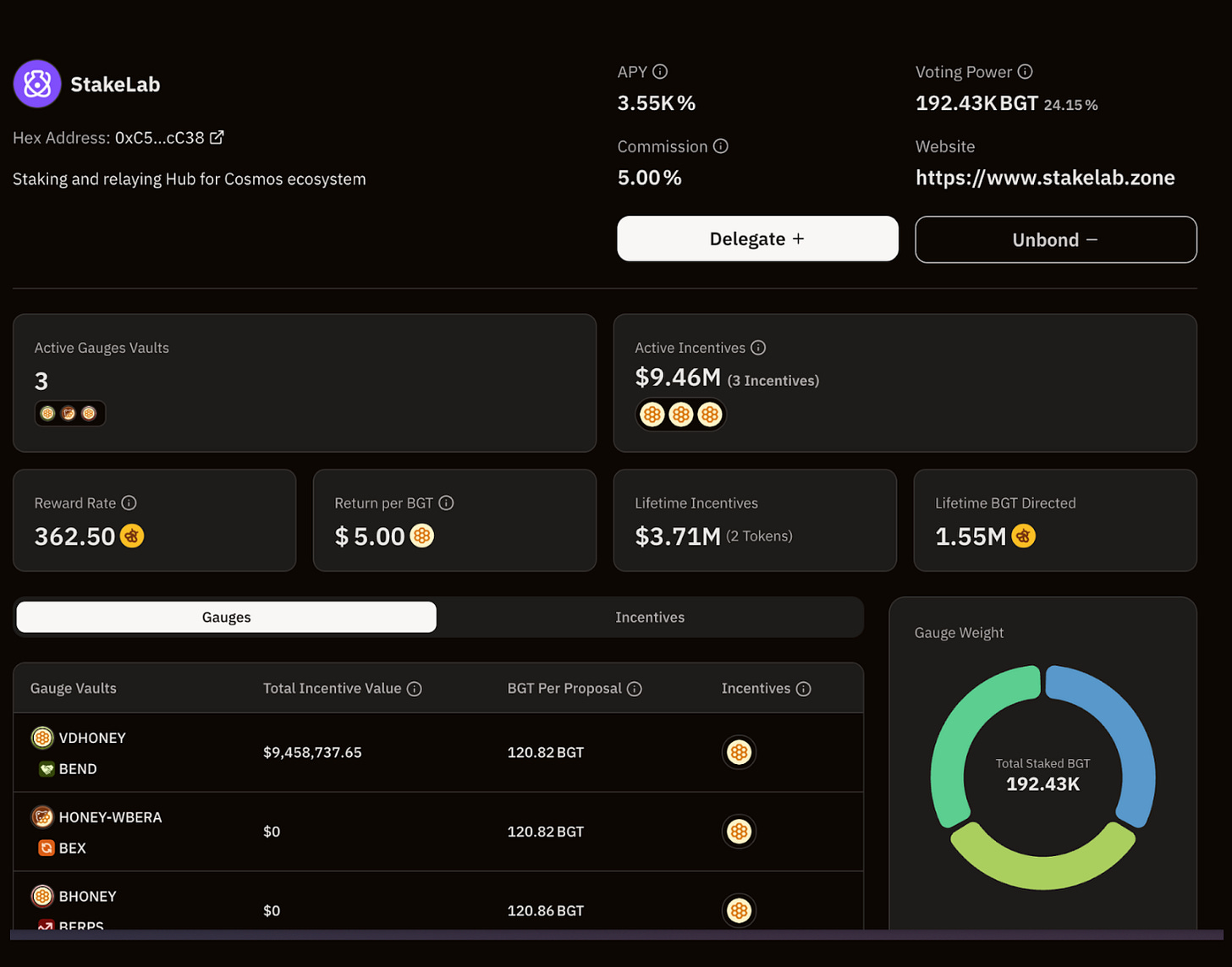Image resolution: width=1232 pixels, height=967 pixels.
Task: Click the HONEY-WBERA vault token icon
Action: 42,817
